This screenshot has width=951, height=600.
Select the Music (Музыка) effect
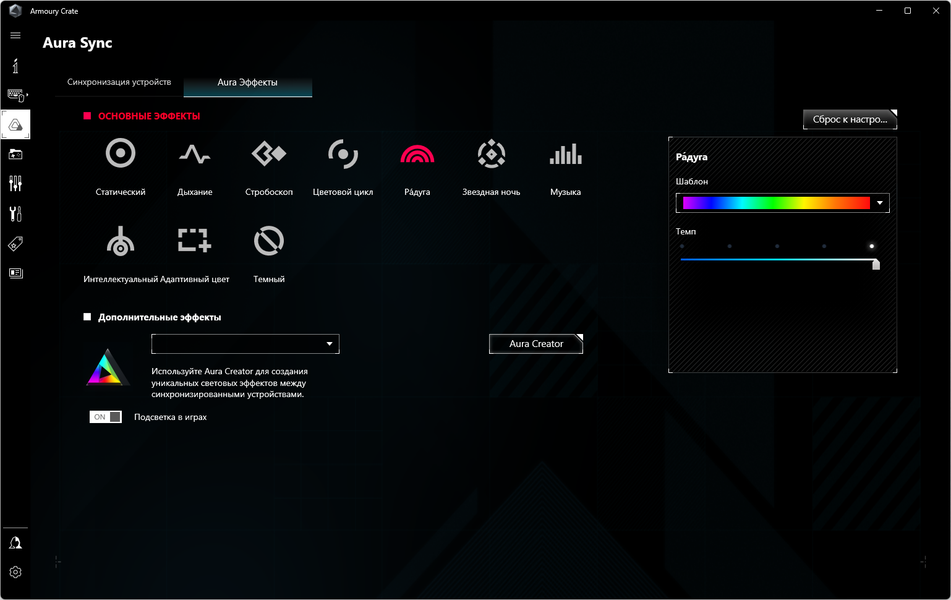(x=565, y=154)
